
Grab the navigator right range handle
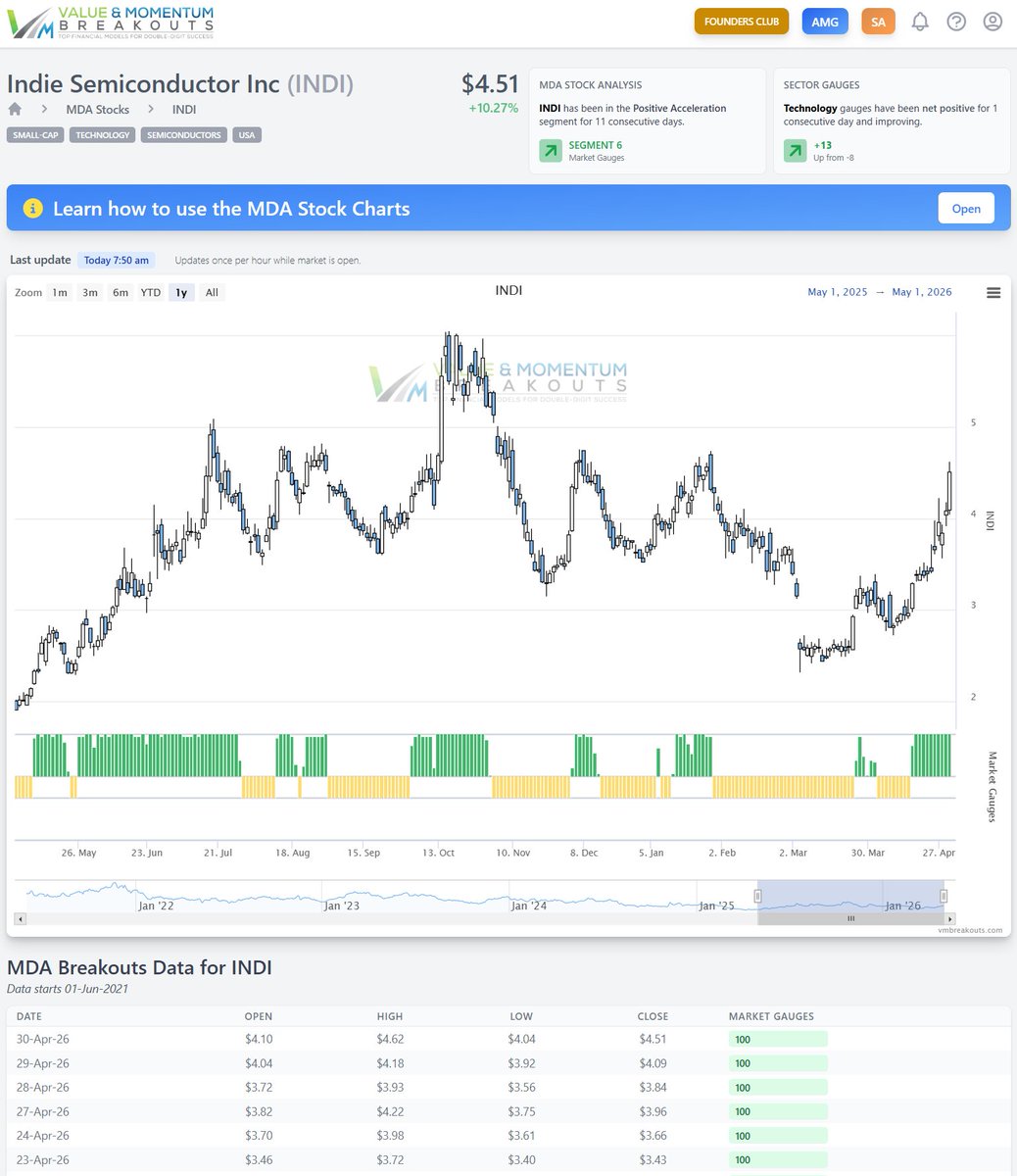coord(944,896)
